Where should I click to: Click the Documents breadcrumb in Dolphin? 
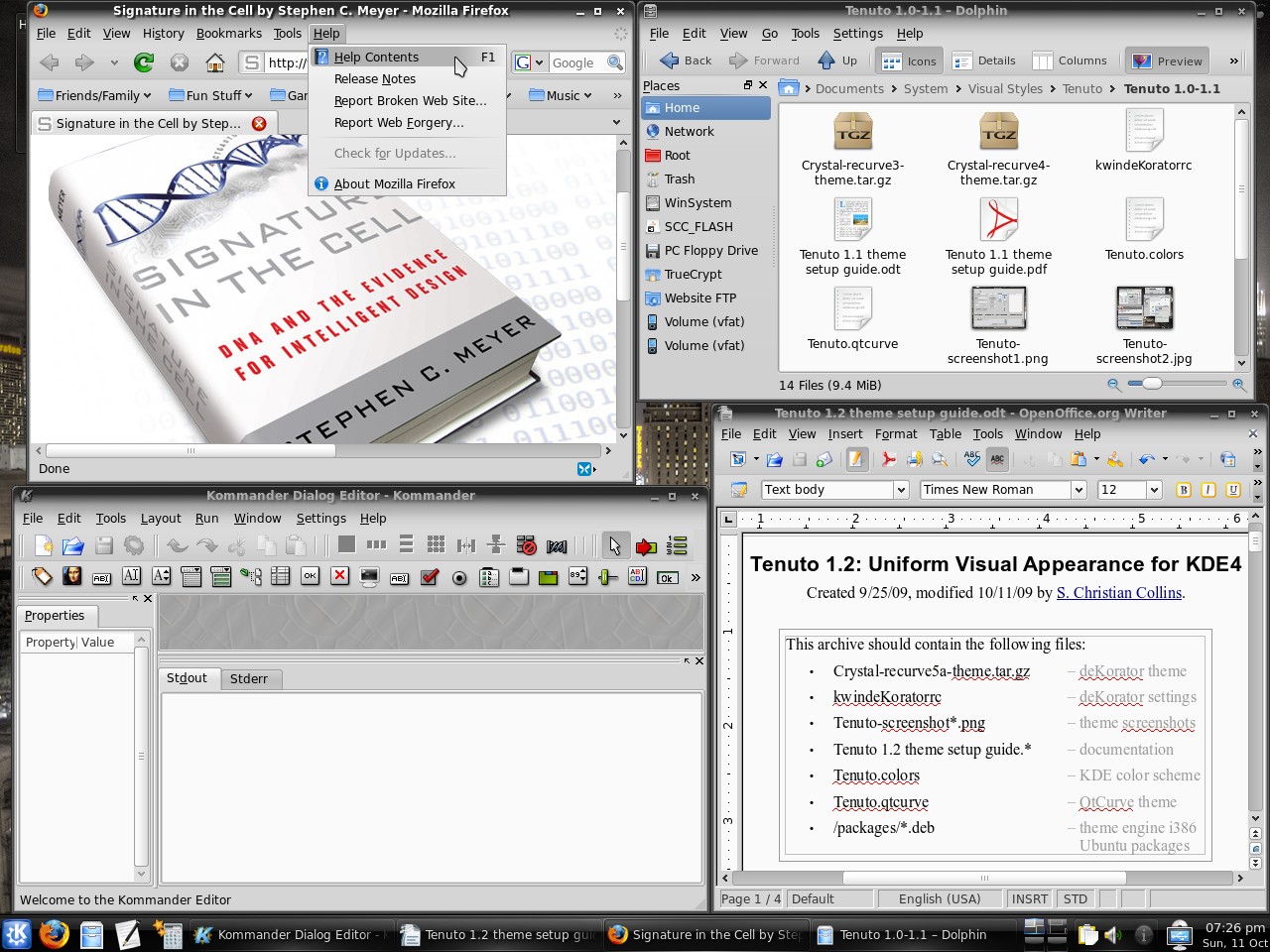pyautogui.click(x=849, y=88)
